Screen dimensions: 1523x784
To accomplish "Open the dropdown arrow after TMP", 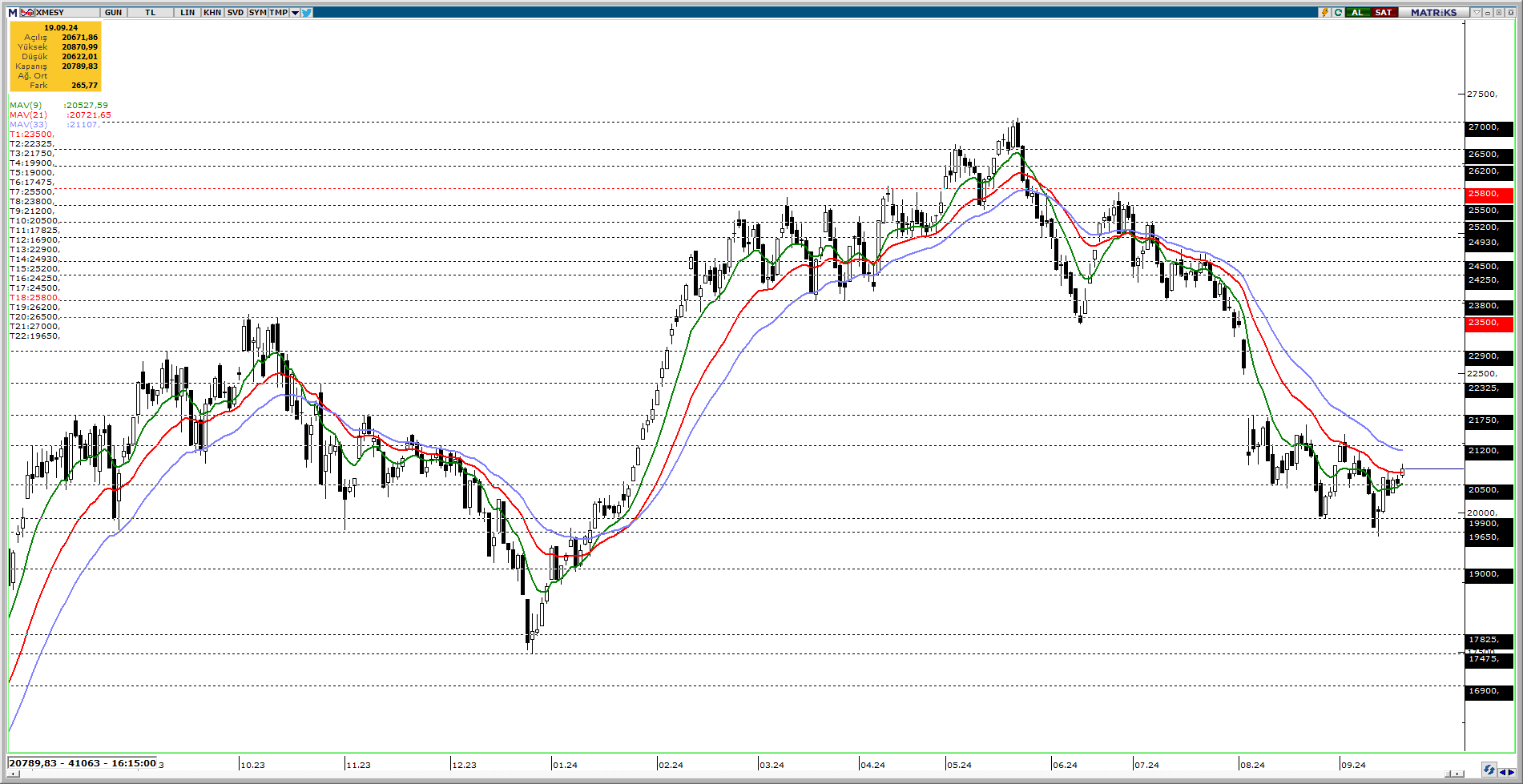I will click(x=295, y=12).
